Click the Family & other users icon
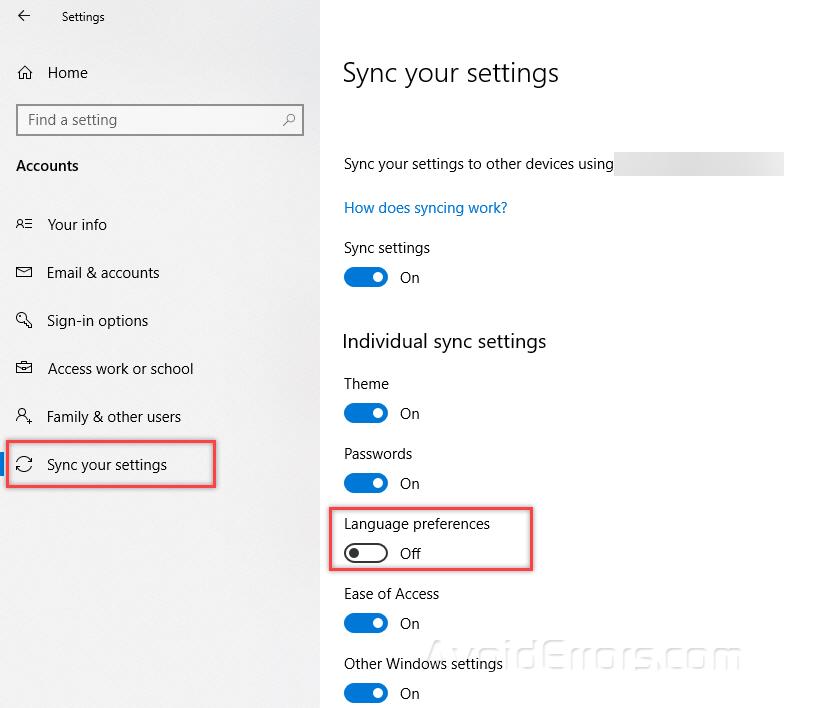814x708 pixels. click(x=25, y=416)
